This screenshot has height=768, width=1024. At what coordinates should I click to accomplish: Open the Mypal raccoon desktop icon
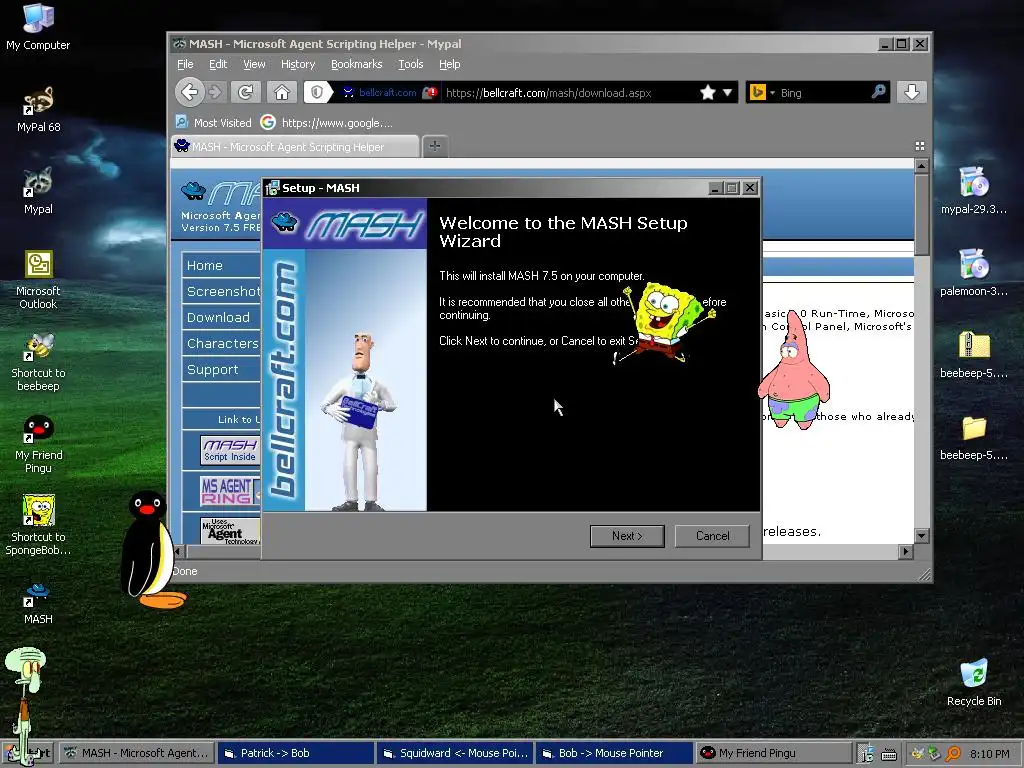[x=38, y=191]
